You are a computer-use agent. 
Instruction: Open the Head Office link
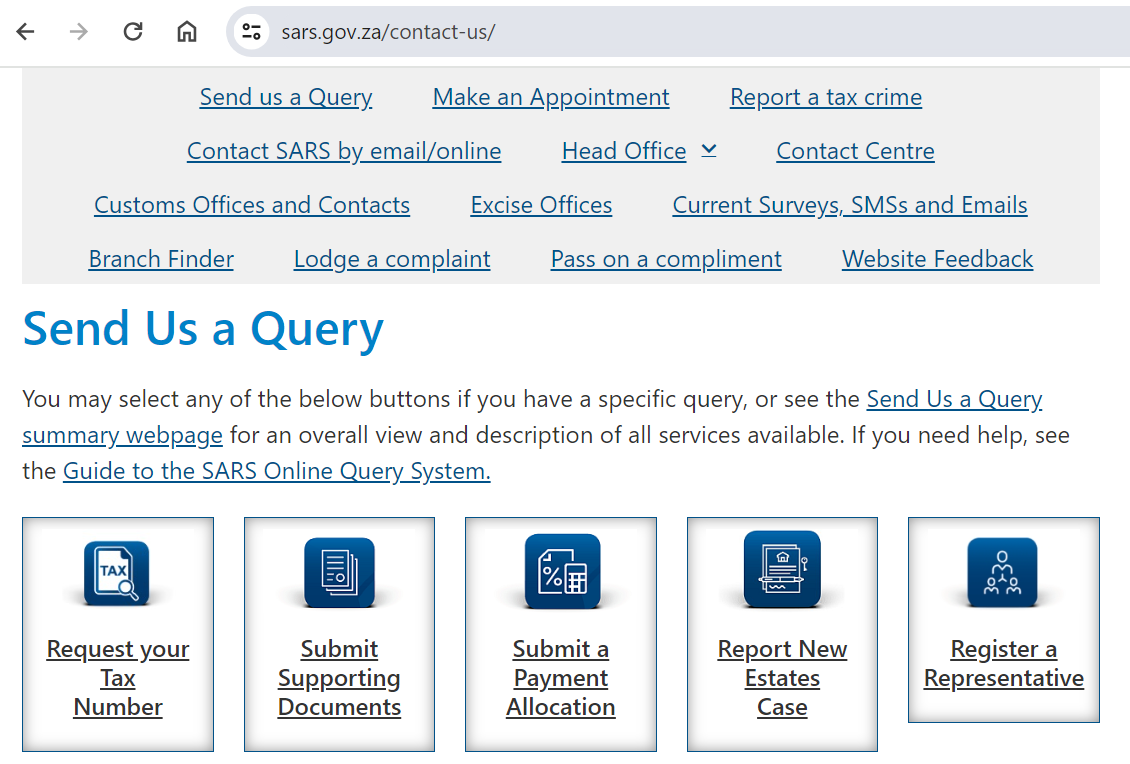pos(624,151)
